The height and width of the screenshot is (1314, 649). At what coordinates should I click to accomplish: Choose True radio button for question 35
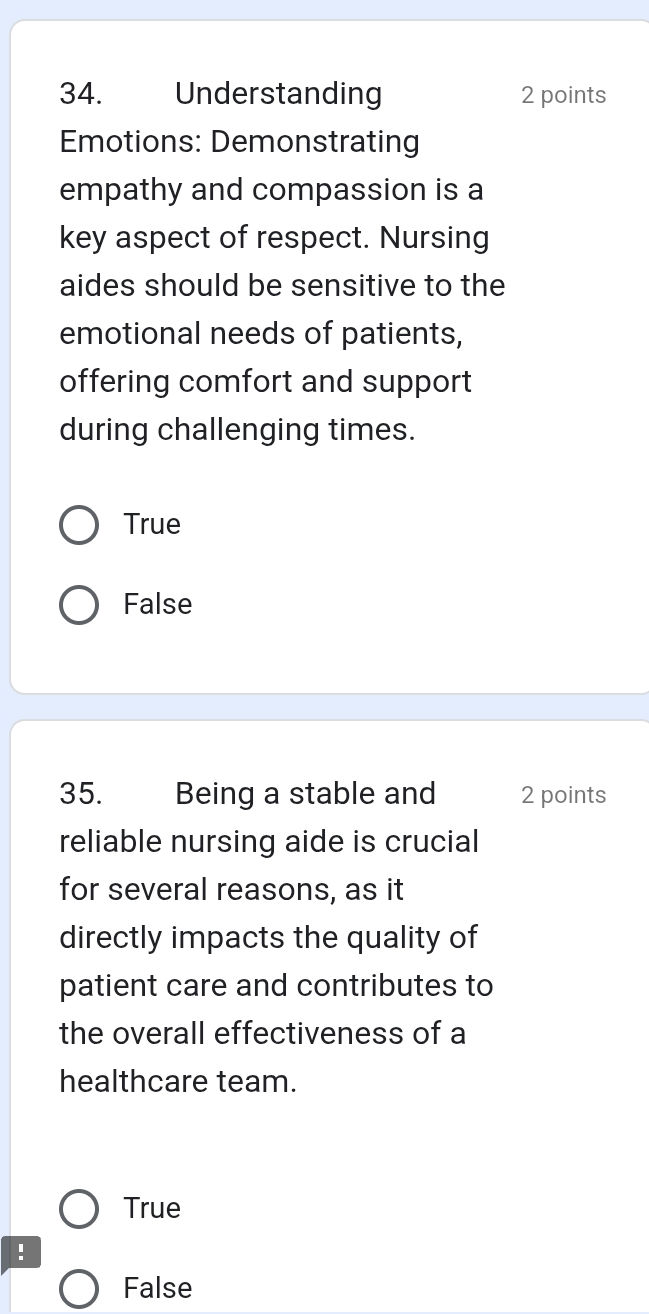pyautogui.click(x=79, y=1209)
